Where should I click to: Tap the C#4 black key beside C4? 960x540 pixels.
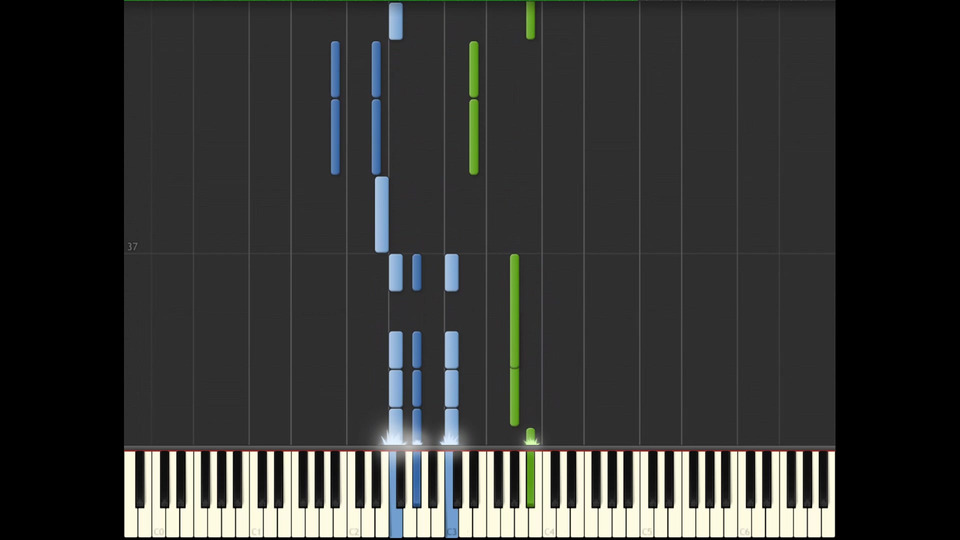[555, 479]
